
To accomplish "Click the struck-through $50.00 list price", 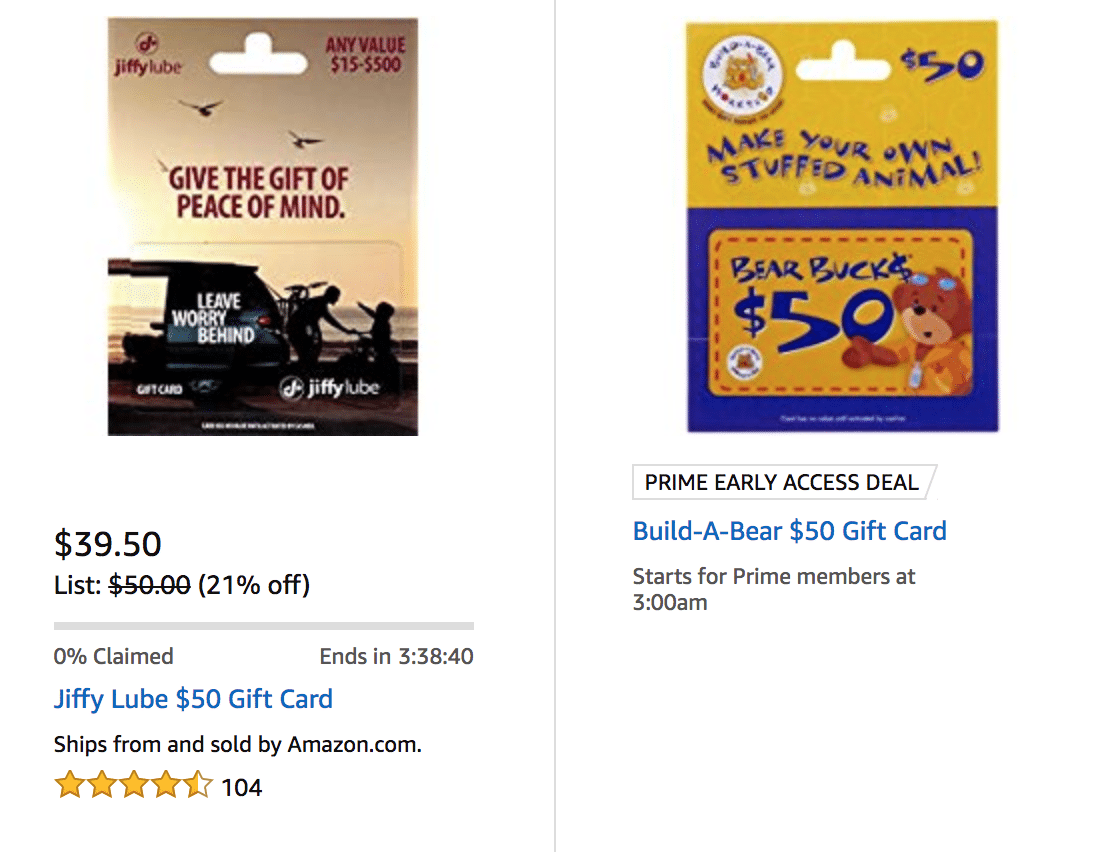I will click(x=148, y=585).
